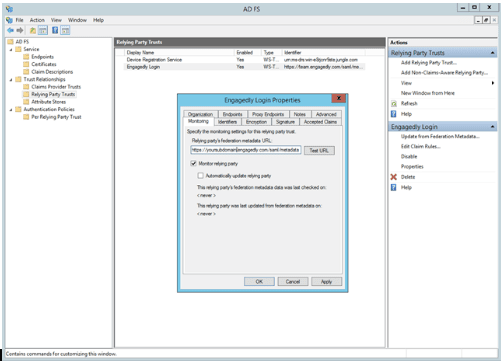
Task: Click the federation metadata URL field
Action: (x=246, y=150)
